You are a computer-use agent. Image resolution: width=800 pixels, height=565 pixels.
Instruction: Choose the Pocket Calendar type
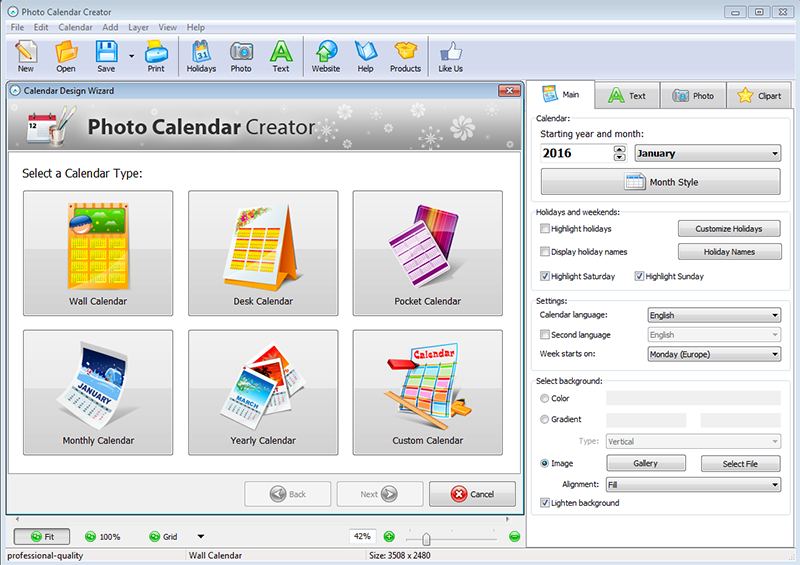point(428,253)
